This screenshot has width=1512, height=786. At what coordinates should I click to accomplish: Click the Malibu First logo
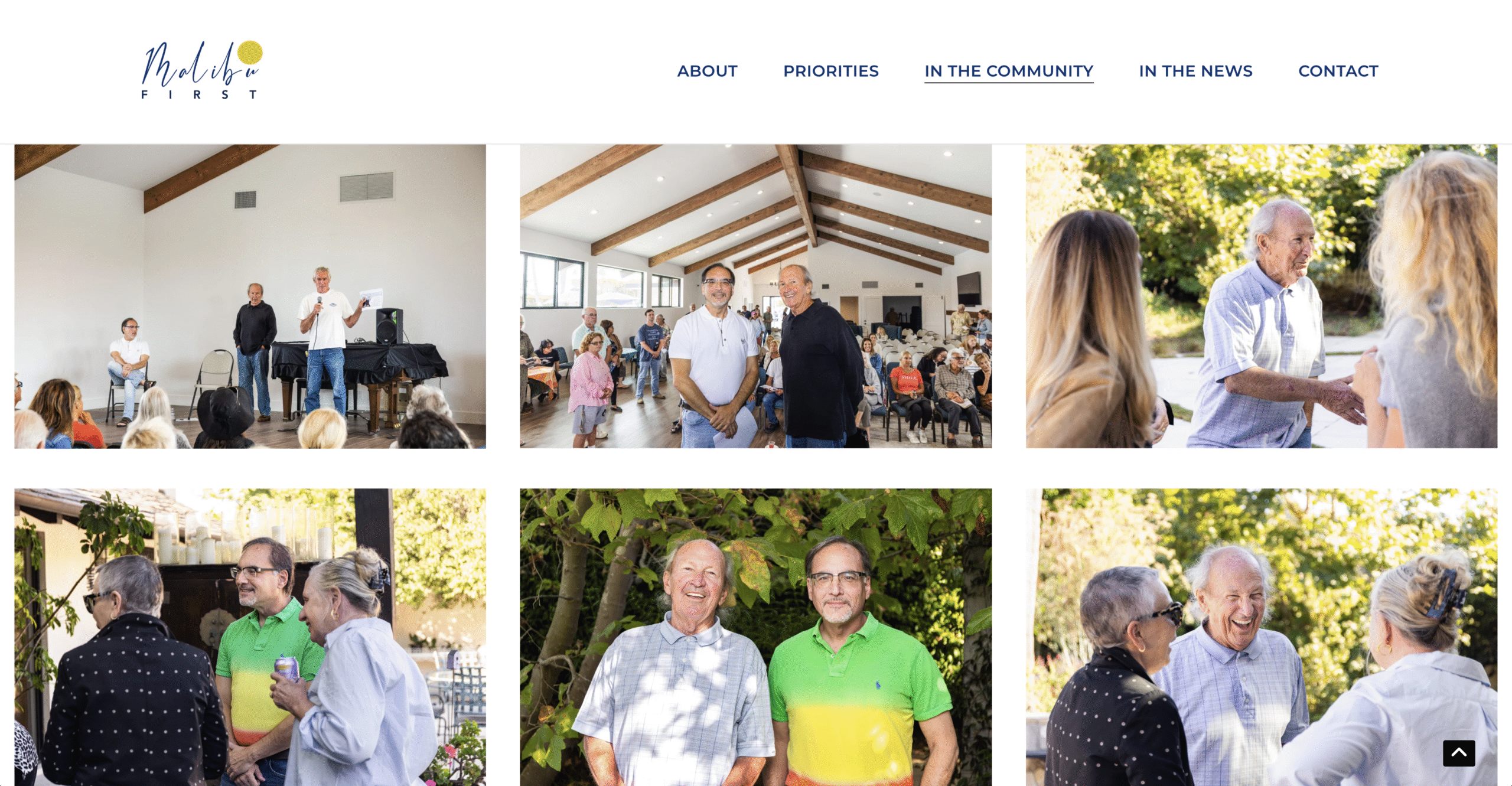click(201, 70)
